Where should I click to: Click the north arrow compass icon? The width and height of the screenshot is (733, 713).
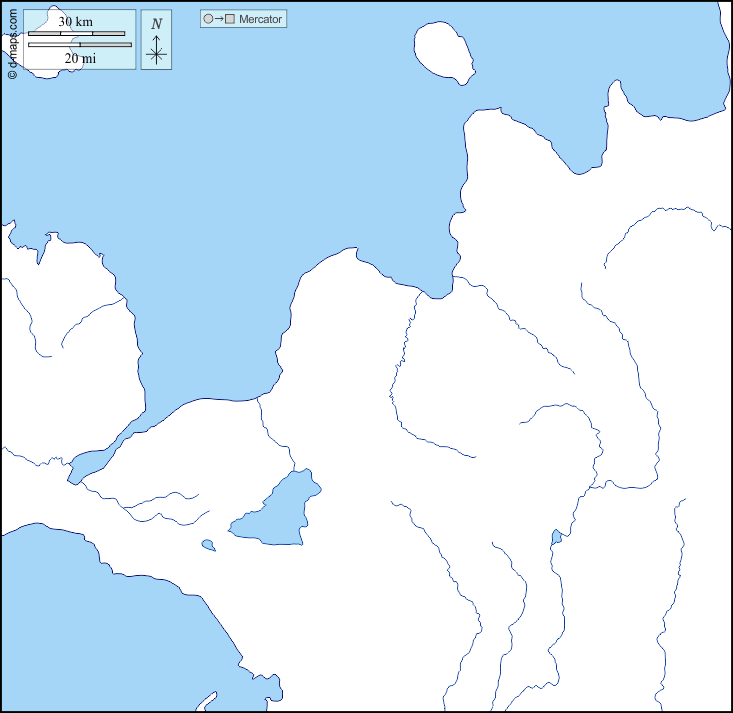156,42
